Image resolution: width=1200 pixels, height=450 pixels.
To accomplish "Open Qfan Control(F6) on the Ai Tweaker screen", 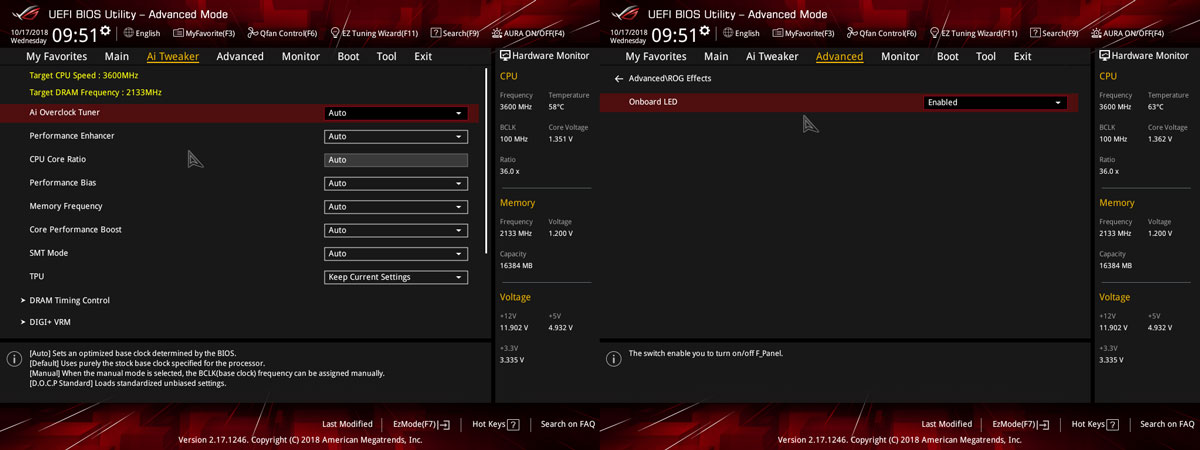I will (x=282, y=33).
